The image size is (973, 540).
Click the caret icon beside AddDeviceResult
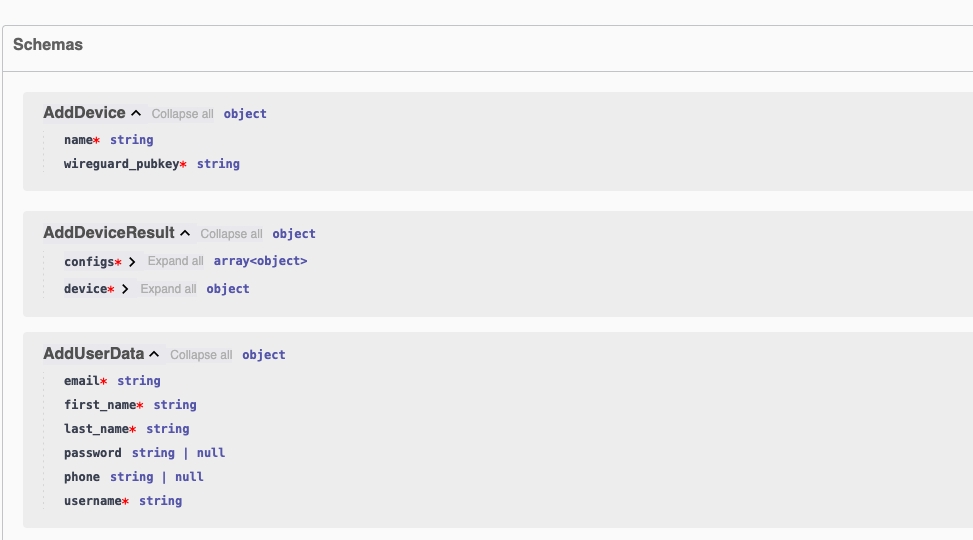[185, 234]
